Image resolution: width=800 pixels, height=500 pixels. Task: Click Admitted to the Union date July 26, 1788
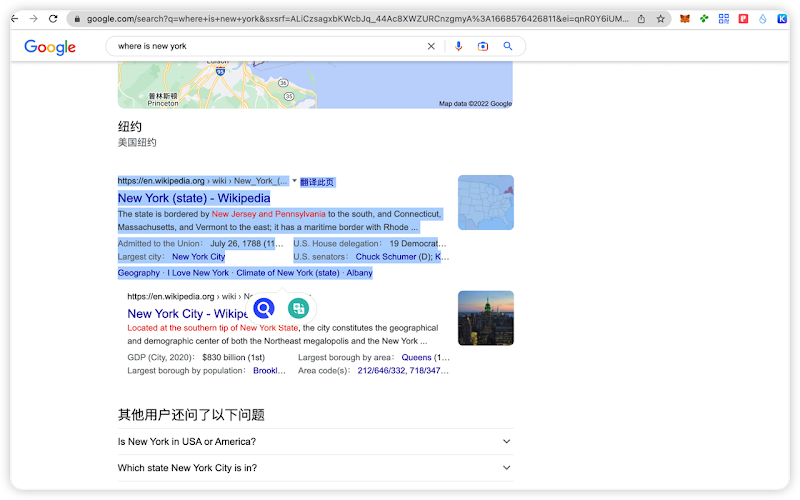tap(246, 243)
